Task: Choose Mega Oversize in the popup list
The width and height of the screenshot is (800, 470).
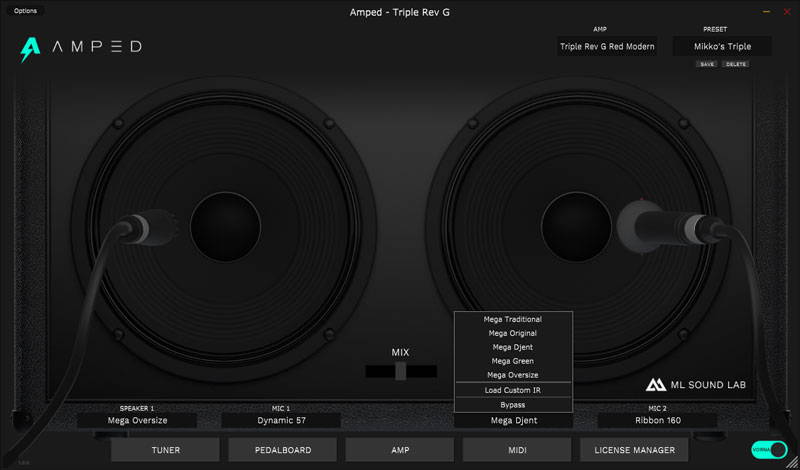Action: tap(513, 375)
